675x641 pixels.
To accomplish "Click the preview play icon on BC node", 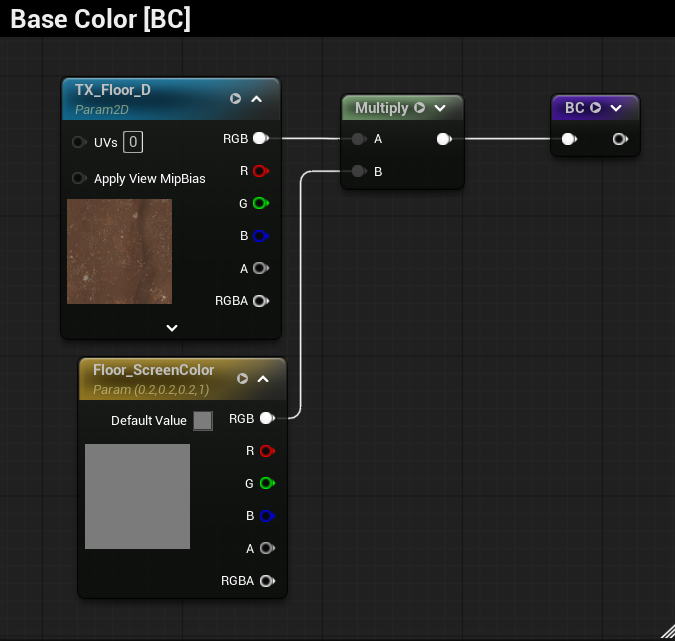I will [x=595, y=107].
